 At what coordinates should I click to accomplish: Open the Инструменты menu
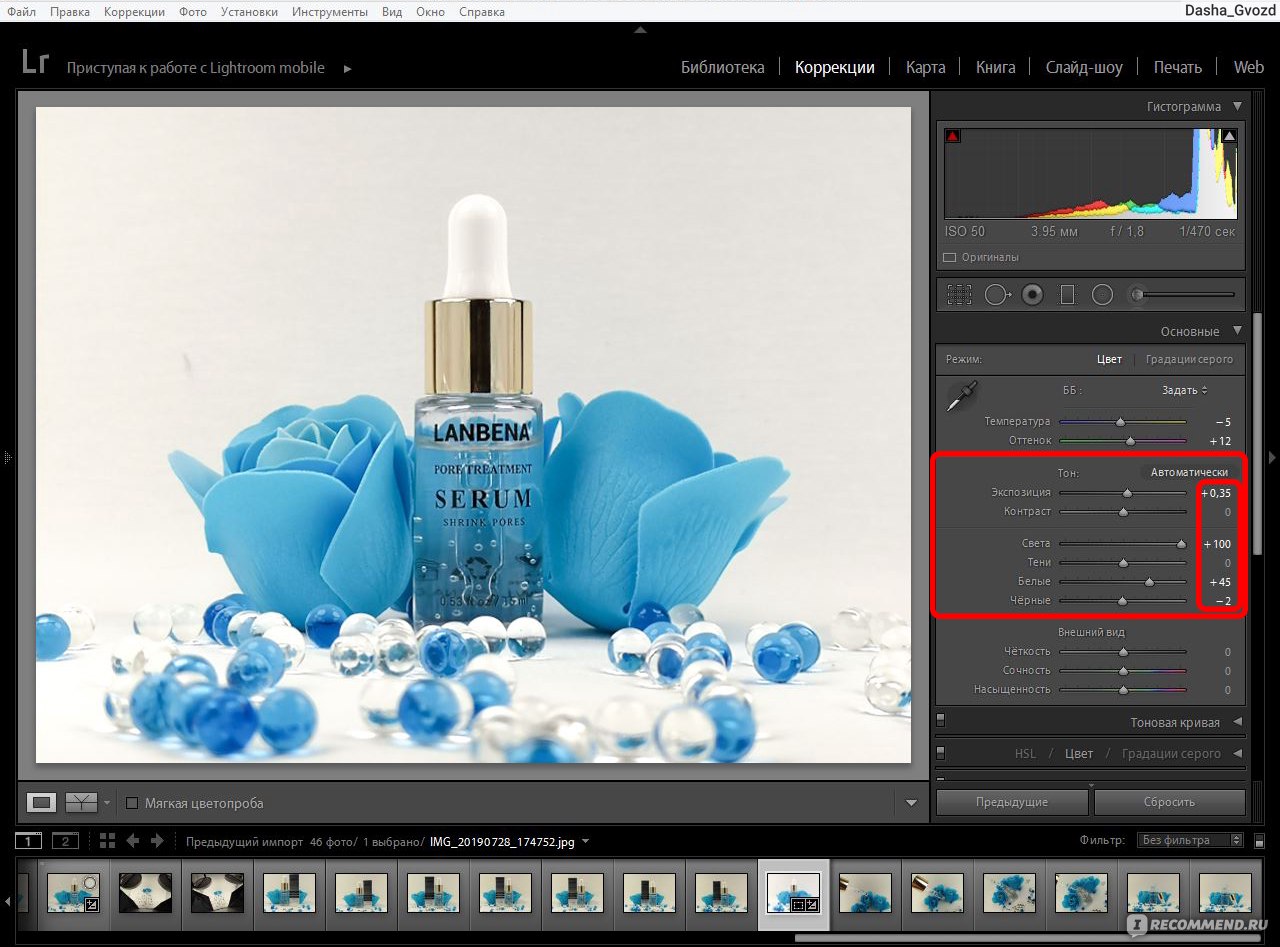point(330,12)
